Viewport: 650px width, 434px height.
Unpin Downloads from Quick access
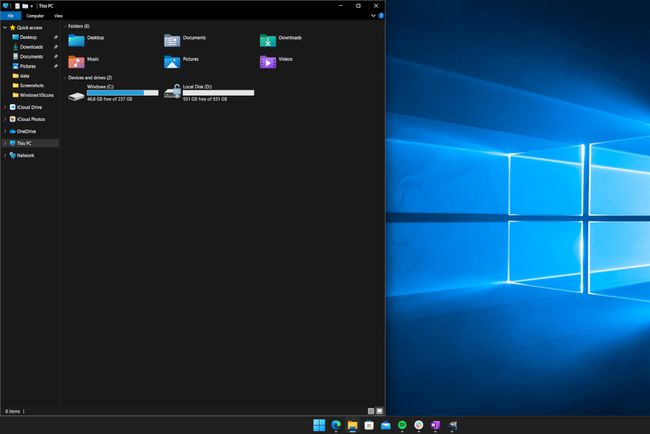pos(56,47)
